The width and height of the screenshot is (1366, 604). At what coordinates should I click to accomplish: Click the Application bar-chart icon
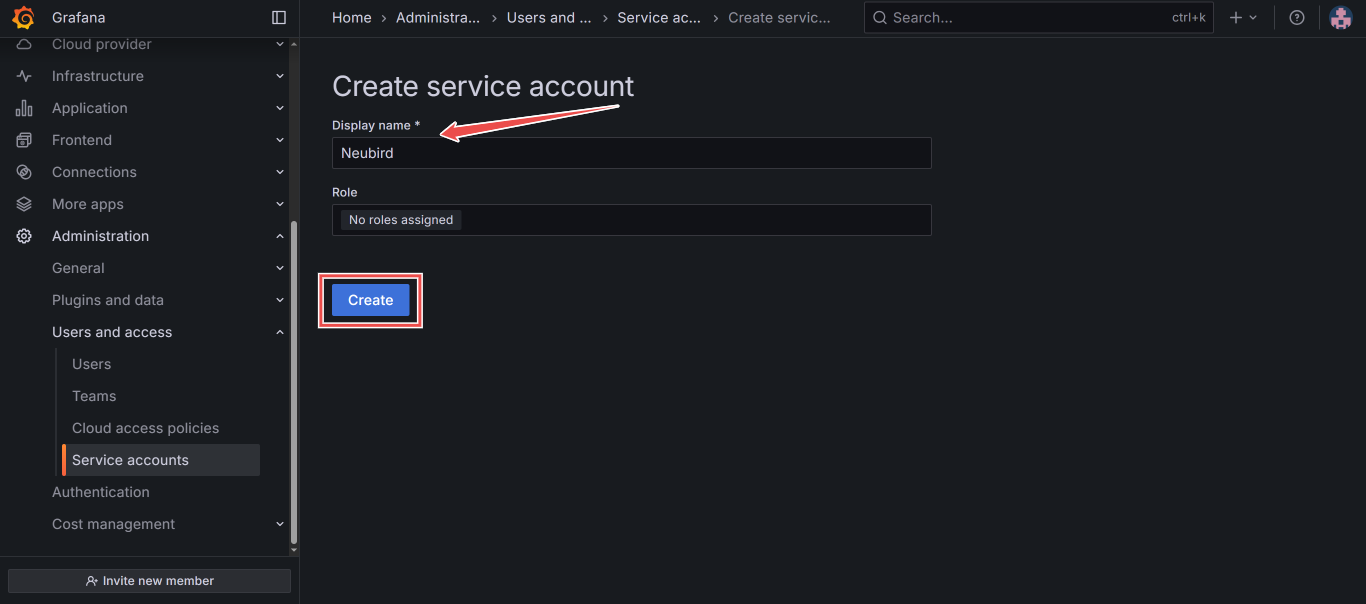(22, 108)
